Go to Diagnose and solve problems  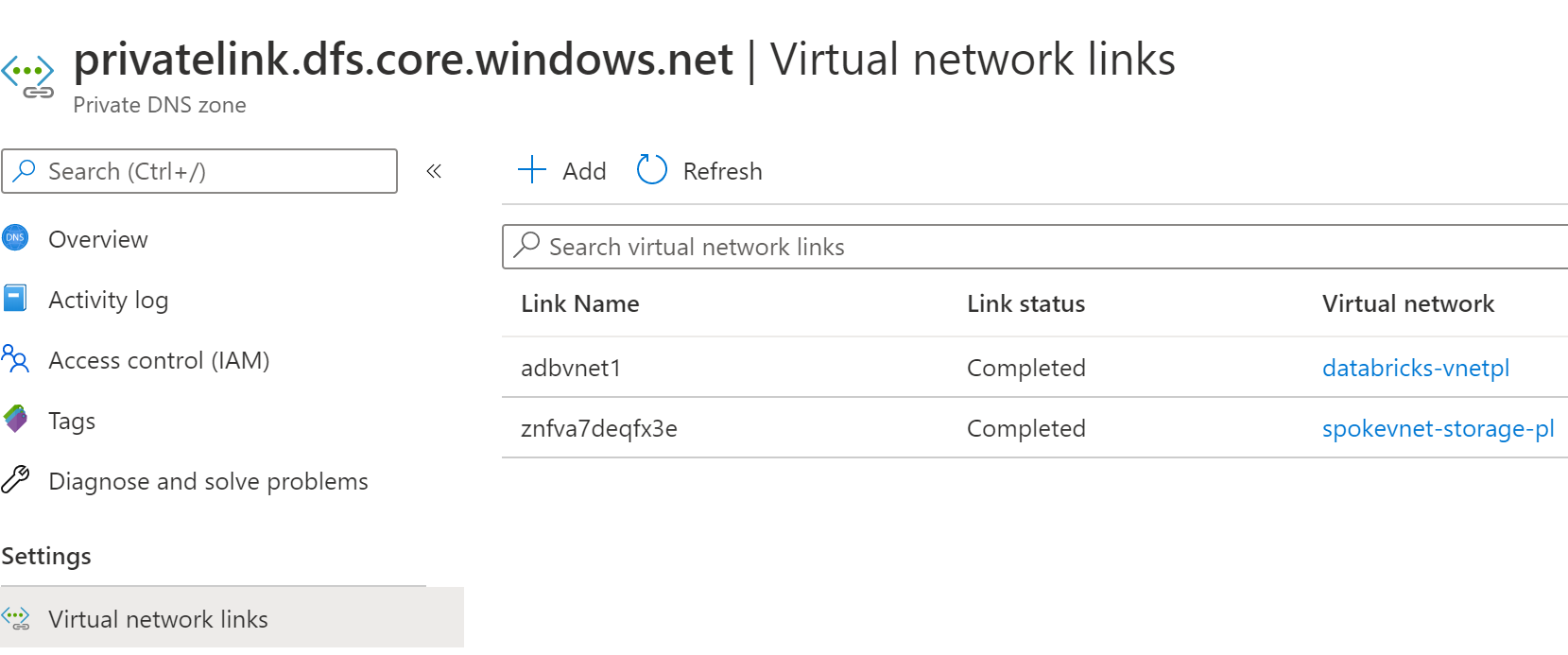pos(208,481)
